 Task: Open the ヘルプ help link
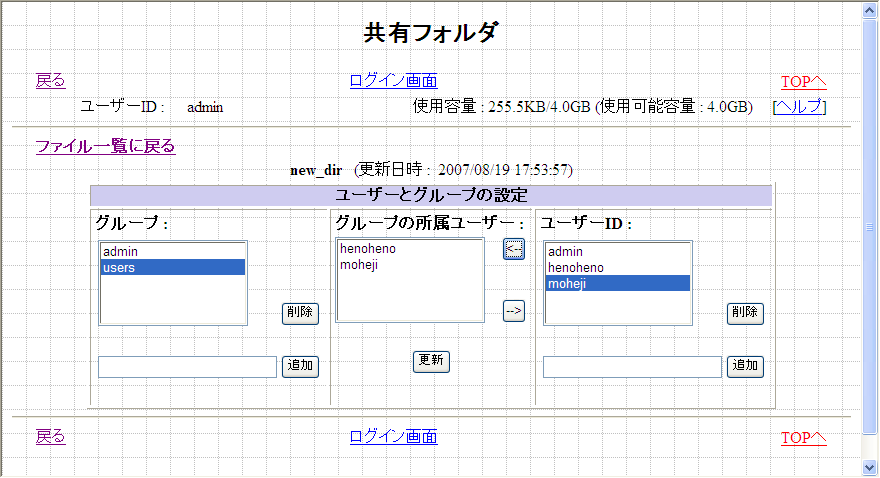tap(799, 107)
